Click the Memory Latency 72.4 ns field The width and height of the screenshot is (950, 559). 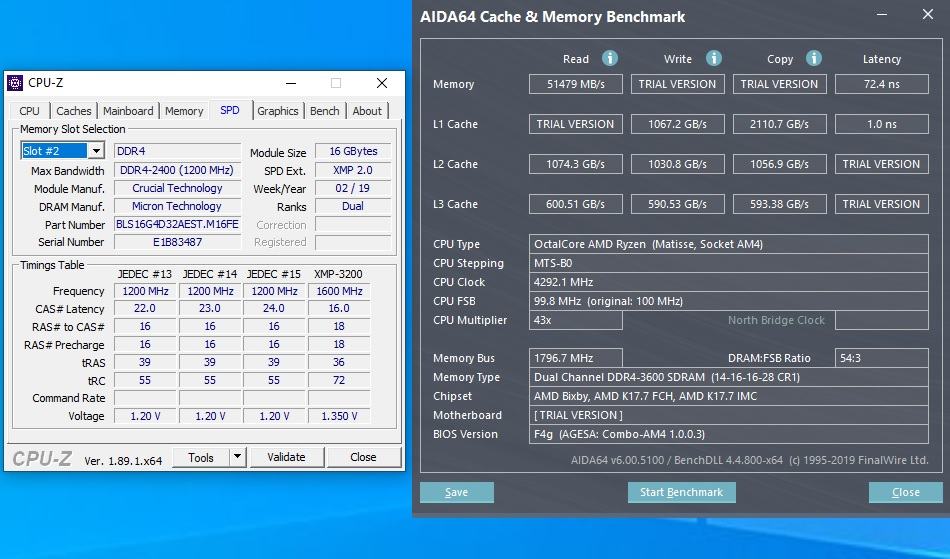[882, 84]
